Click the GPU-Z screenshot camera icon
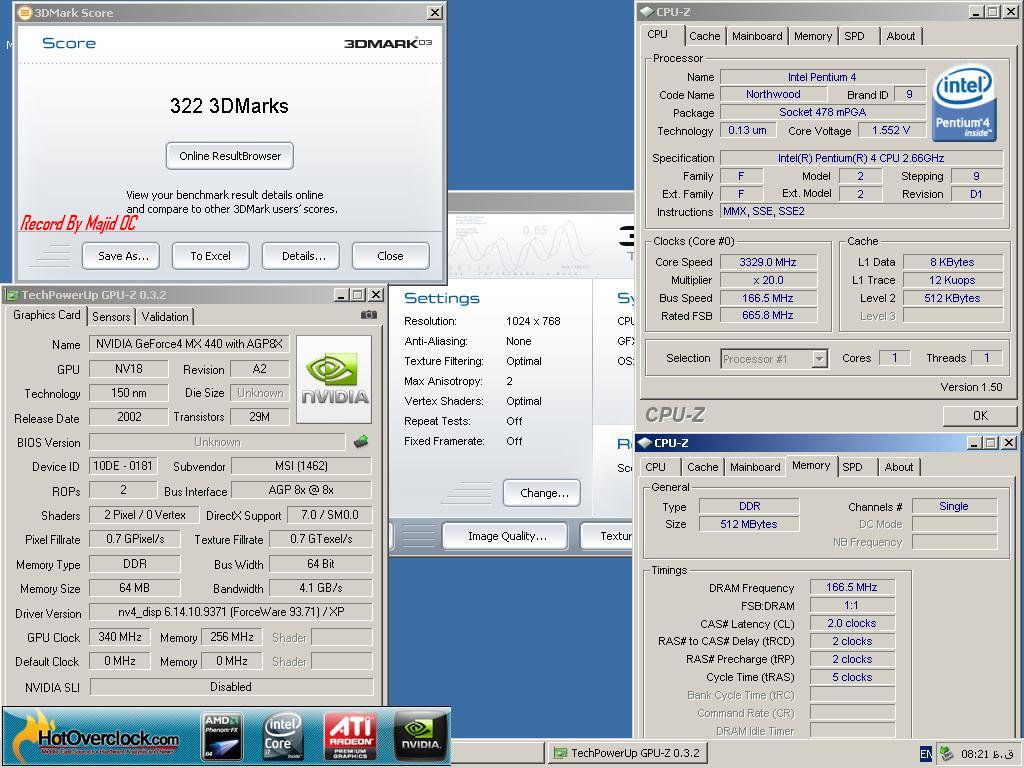This screenshot has height=768, width=1024. [368, 315]
